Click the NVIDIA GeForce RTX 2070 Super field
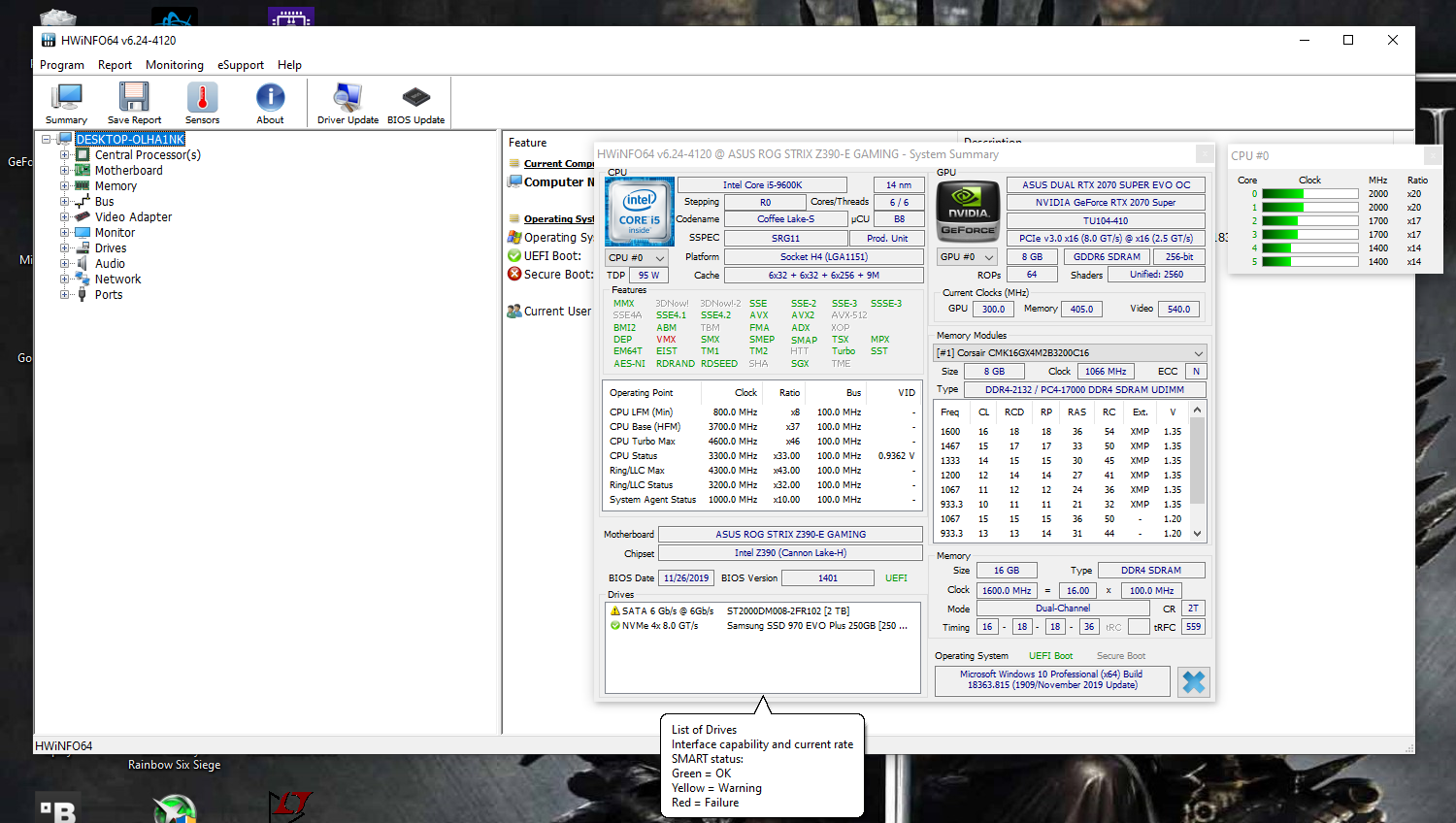 pyautogui.click(x=1106, y=203)
